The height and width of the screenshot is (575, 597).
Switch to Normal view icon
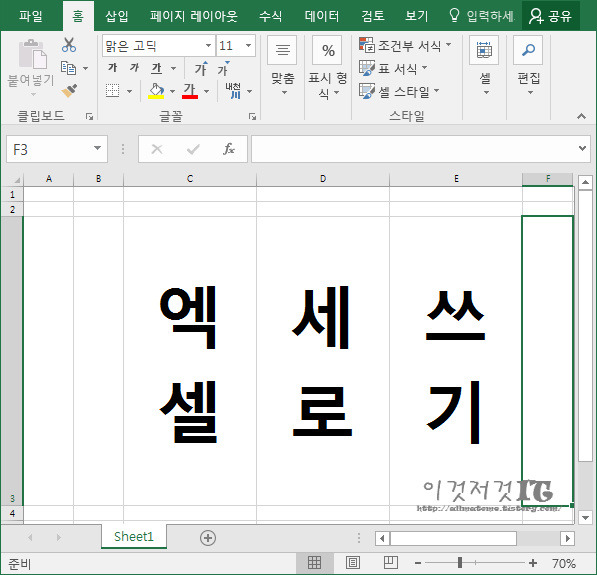click(314, 563)
